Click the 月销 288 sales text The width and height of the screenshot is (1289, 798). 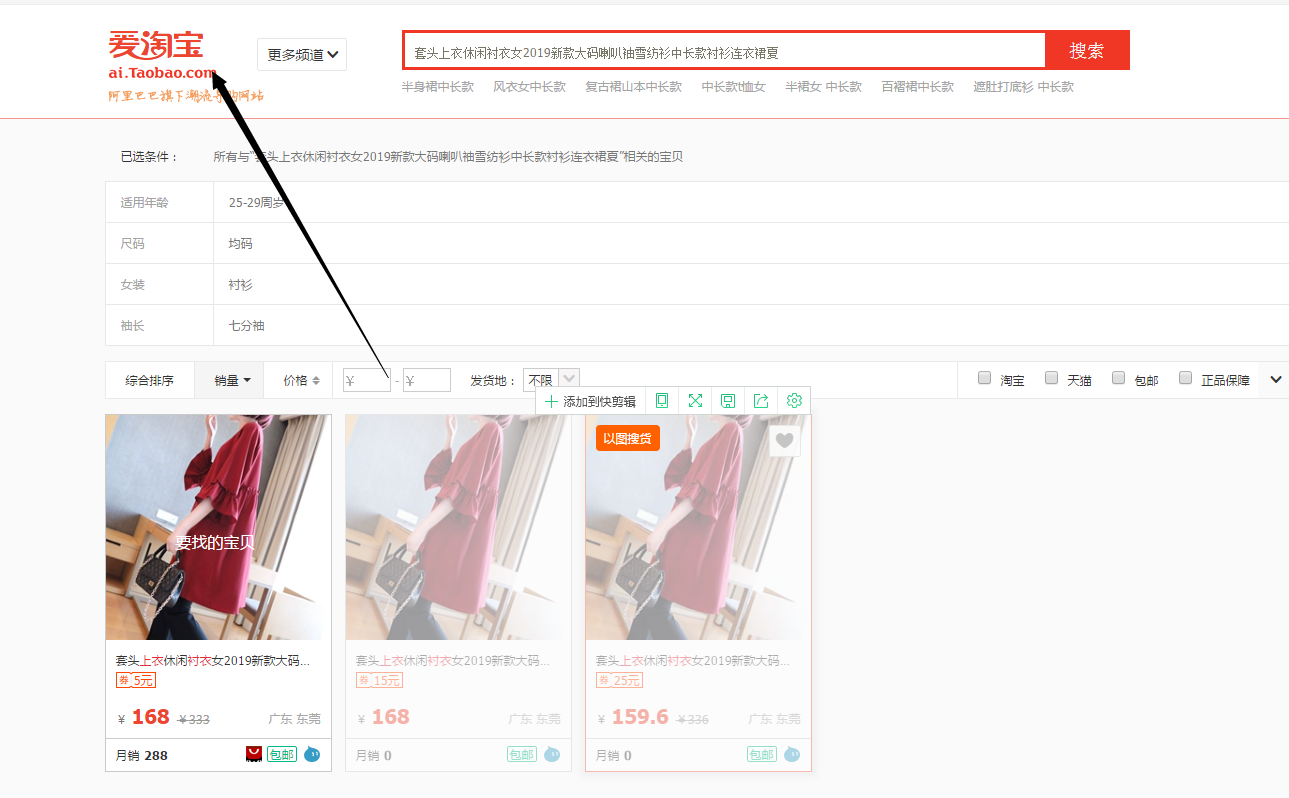pyautogui.click(x=142, y=755)
